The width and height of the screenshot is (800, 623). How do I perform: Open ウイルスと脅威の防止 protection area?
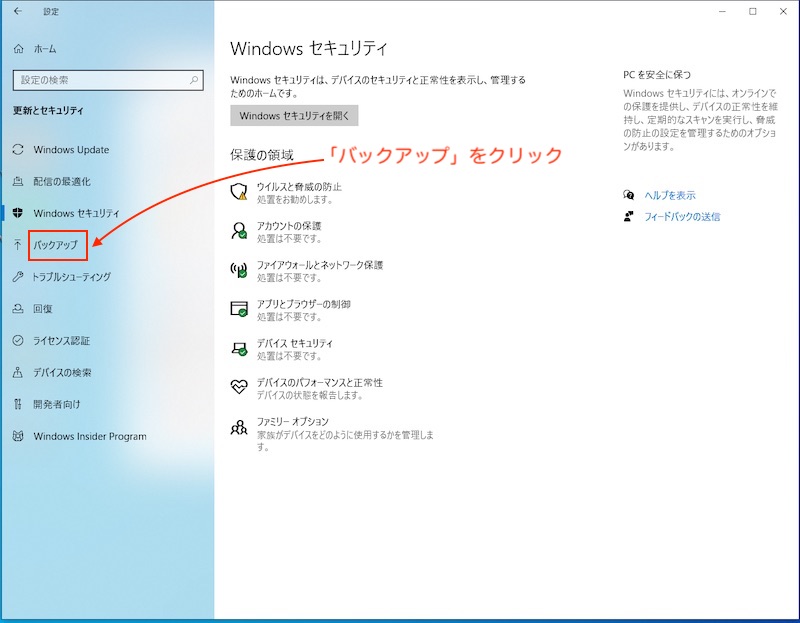click(299, 187)
